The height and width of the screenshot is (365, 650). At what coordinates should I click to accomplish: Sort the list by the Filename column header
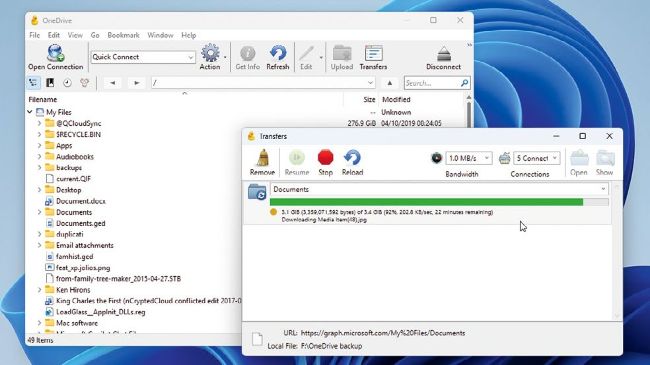(x=43, y=100)
